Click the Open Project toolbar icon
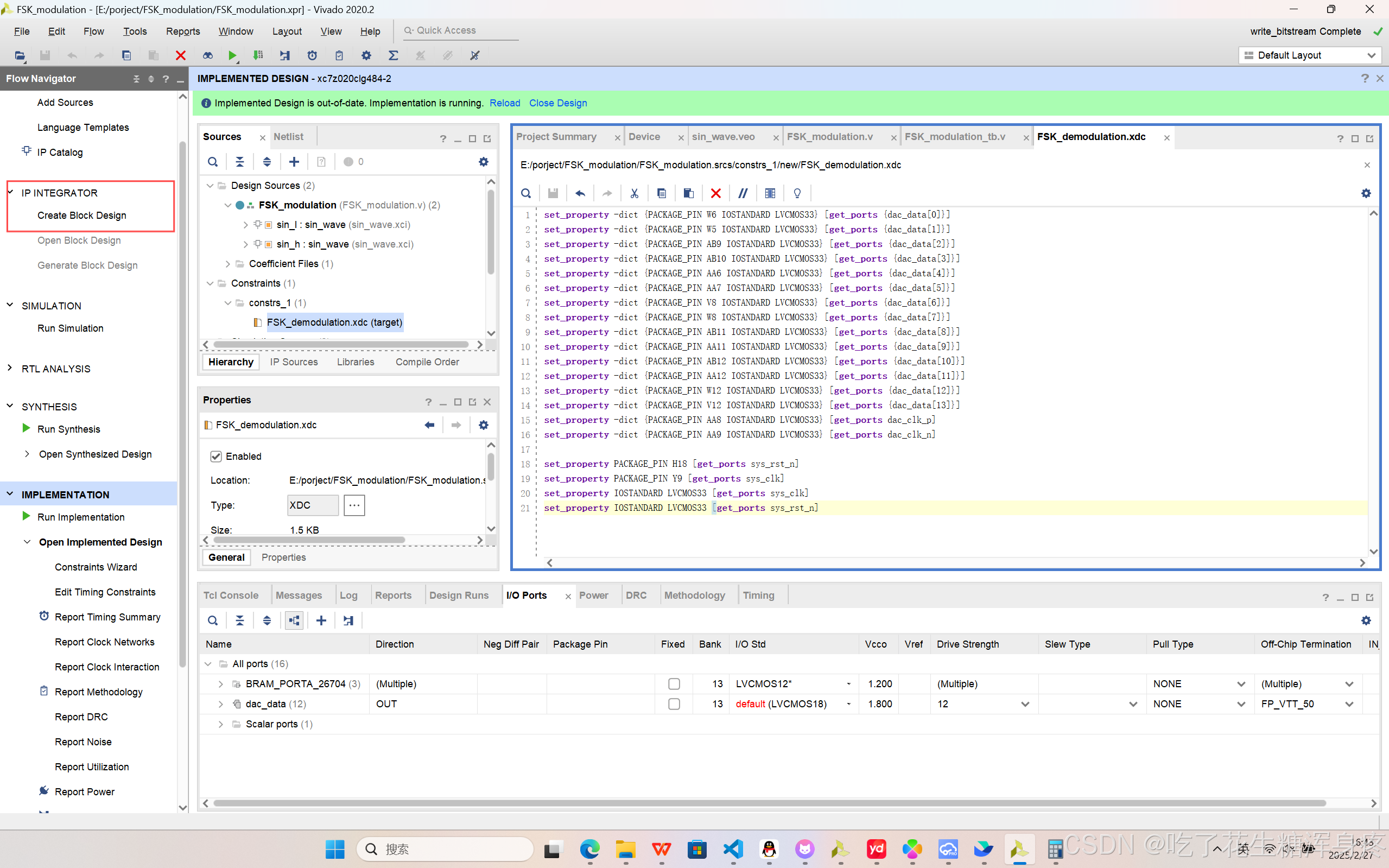This screenshot has width=1389, height=868. 20,56
